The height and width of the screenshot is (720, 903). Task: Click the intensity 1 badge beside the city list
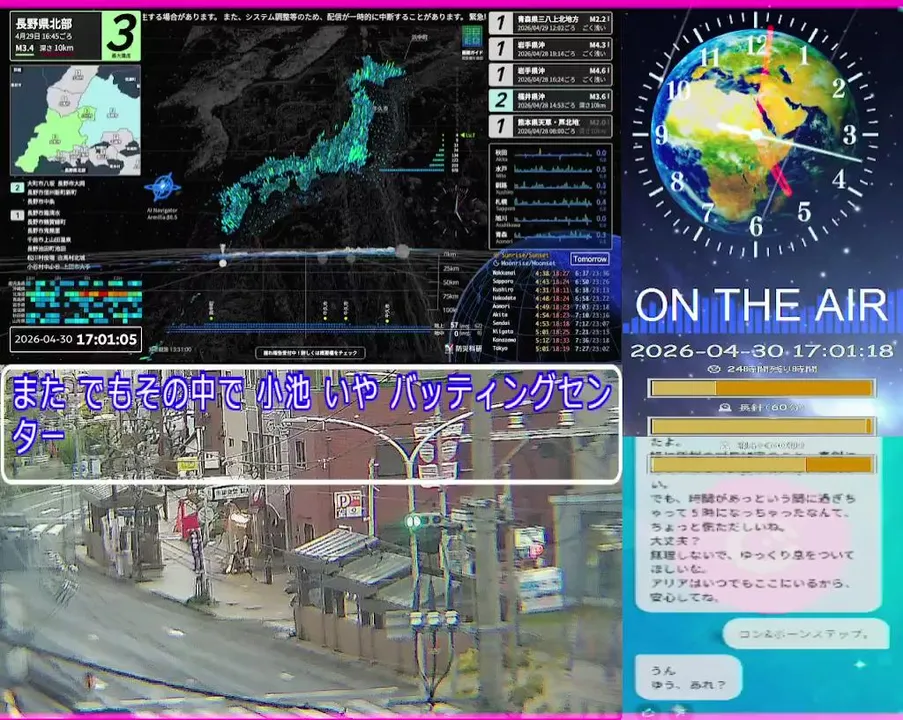click(x=17, y=215)
